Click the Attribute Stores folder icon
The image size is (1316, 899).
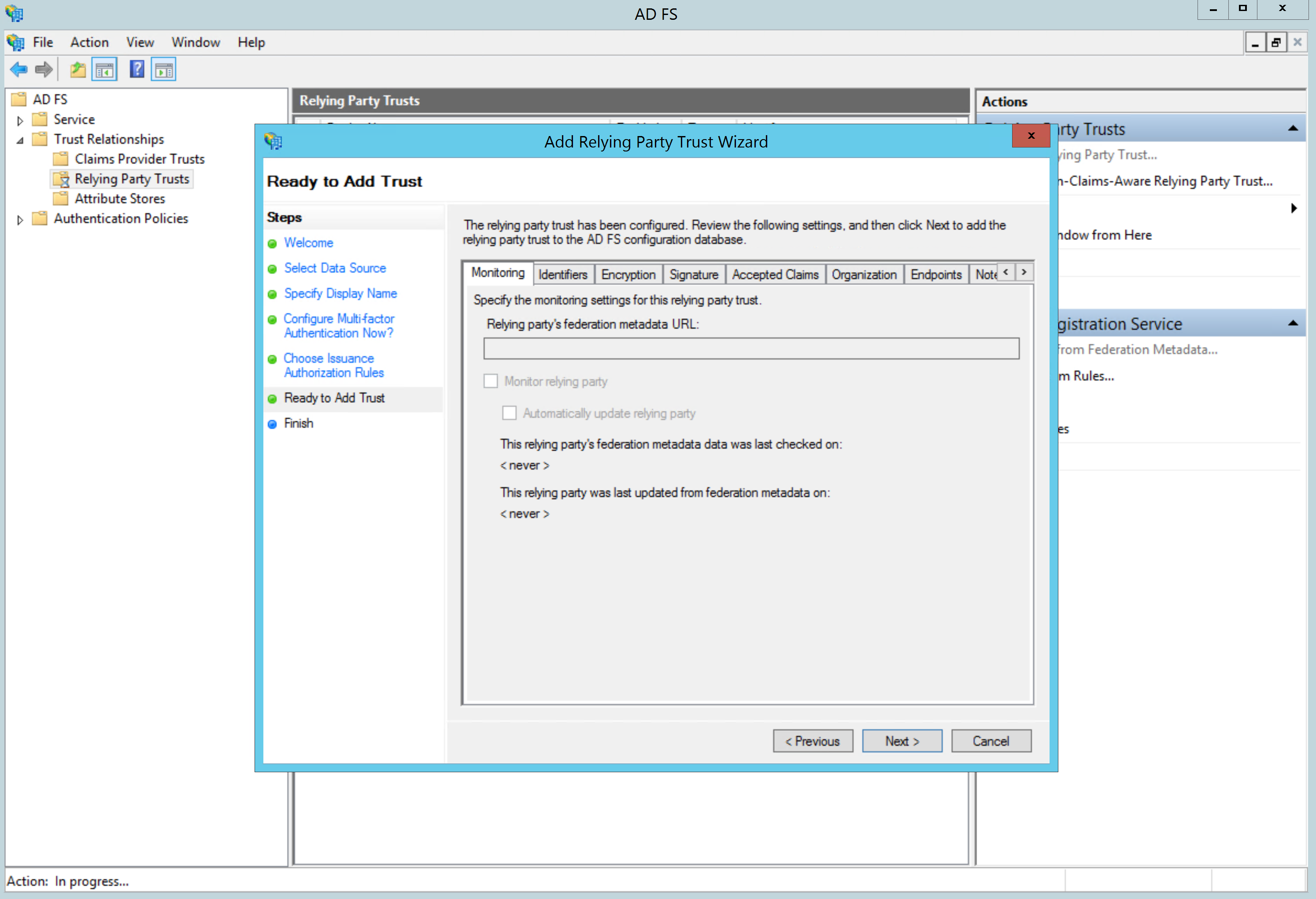coord(60,198)
